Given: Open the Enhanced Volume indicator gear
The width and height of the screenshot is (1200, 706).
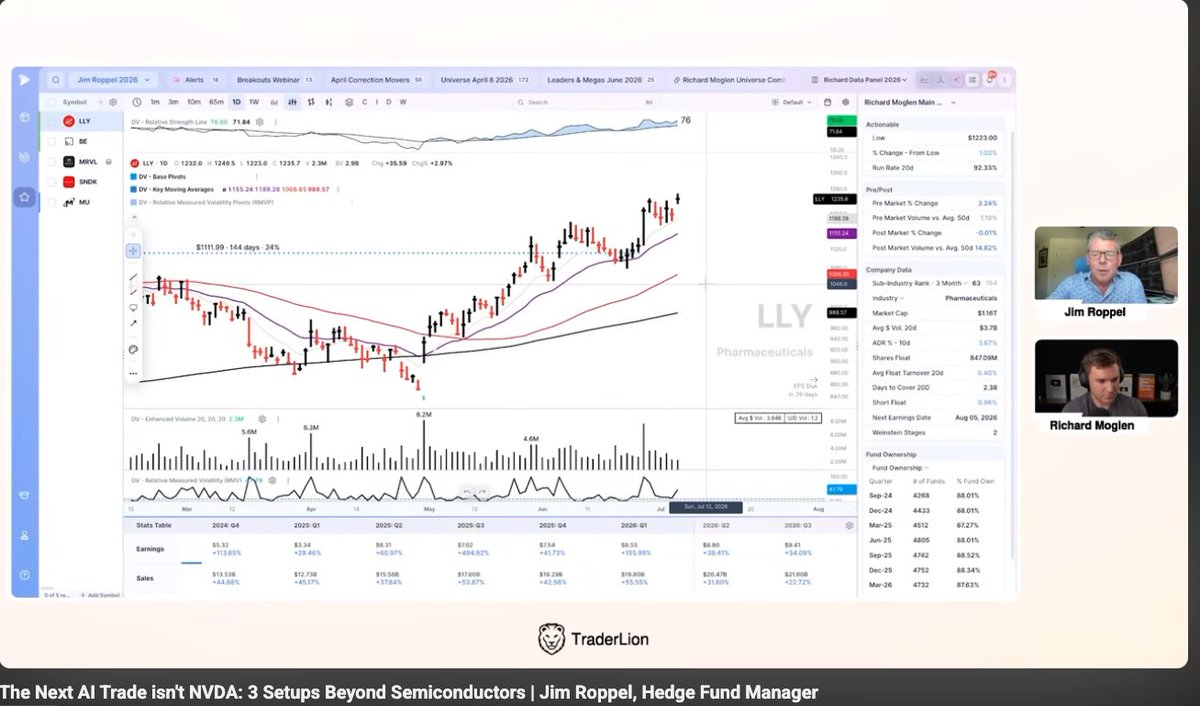Looking at the screenshot, I should [262, 419].
